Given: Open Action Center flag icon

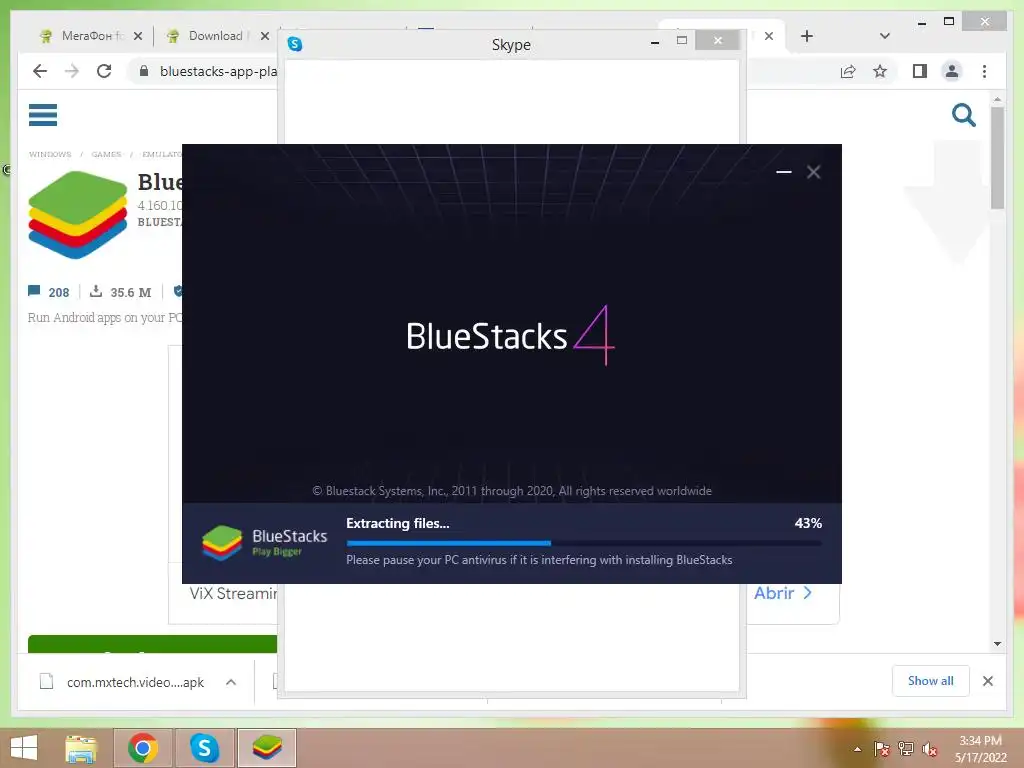Looking at the screenshot, I should [881, 749].
